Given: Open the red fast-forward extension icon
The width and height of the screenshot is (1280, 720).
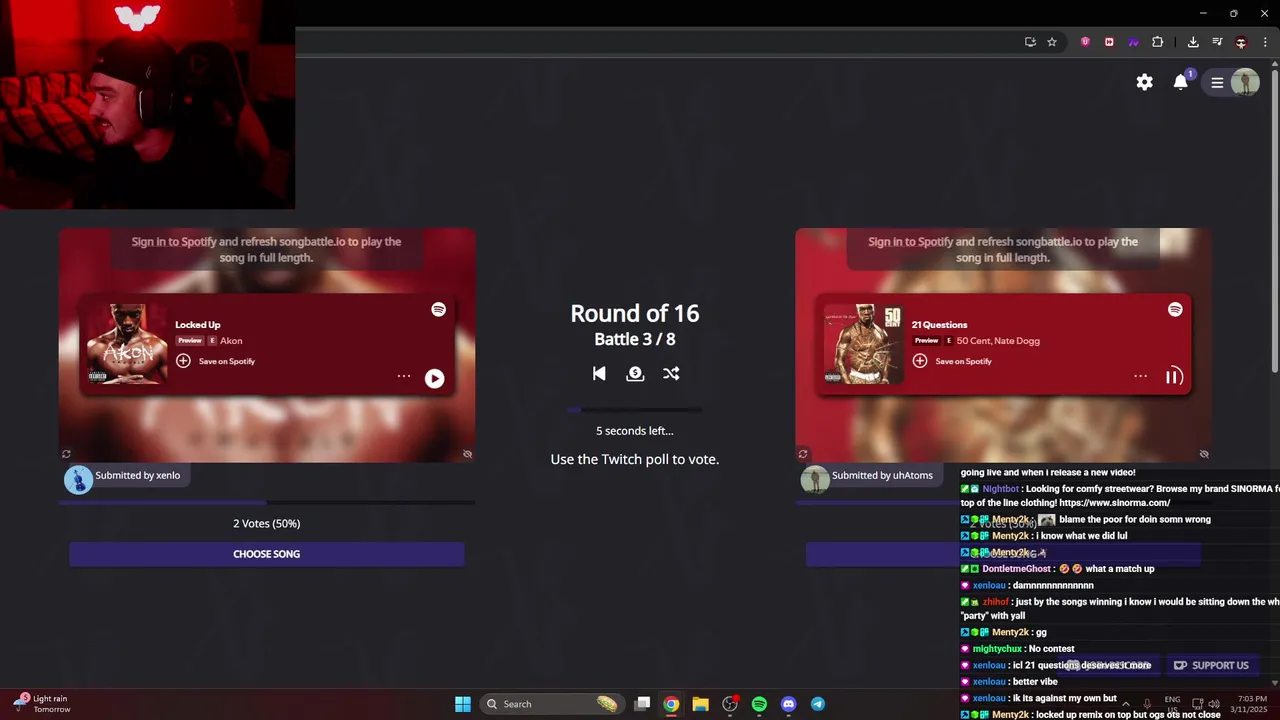Looking at the screenshot, I should coord(1109,42).
